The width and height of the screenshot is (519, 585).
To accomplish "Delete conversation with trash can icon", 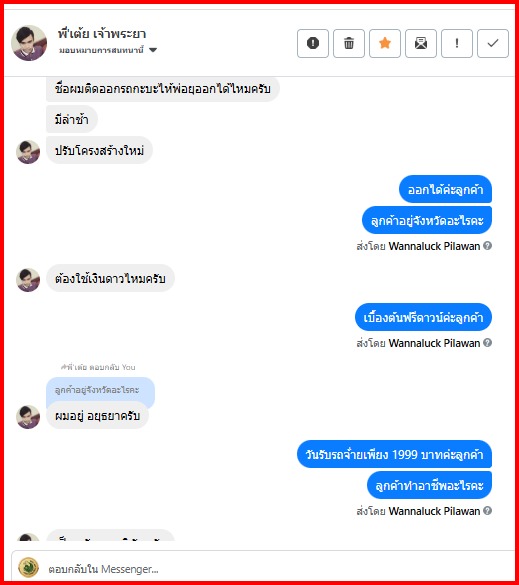I will (x=348, y=43).
